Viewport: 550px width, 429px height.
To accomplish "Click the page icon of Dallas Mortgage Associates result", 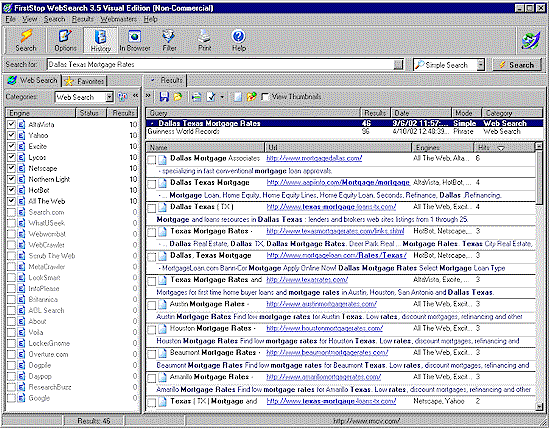I will click(x=162, y=160).
